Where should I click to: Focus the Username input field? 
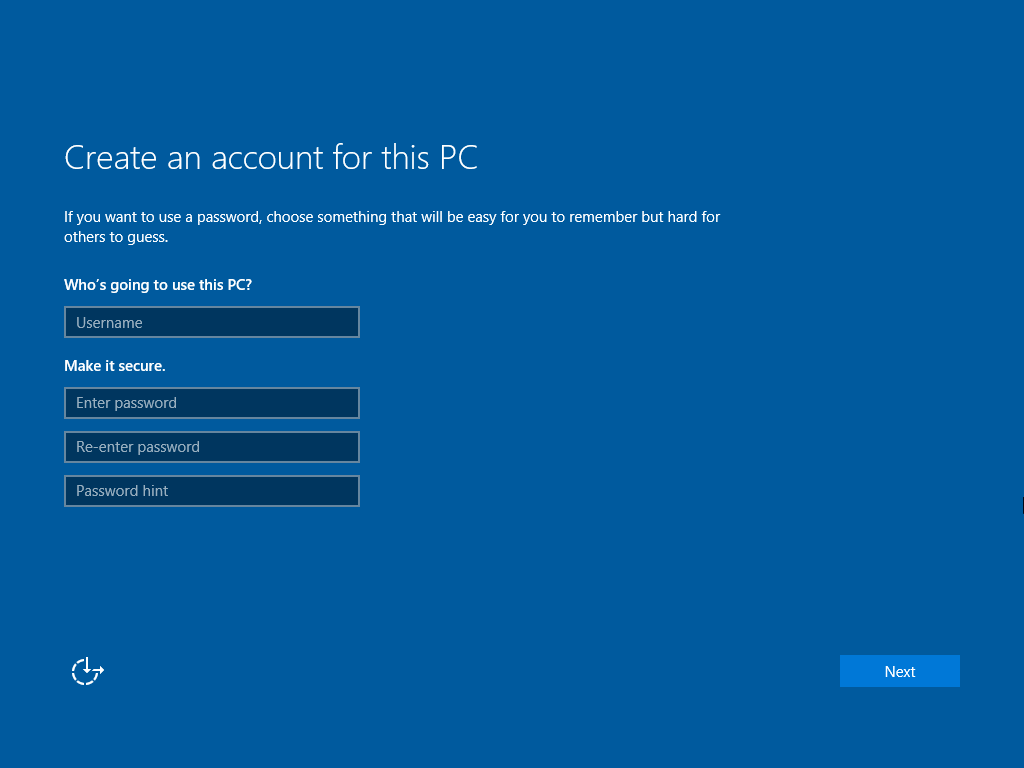pyautogui.click(x=212, y=323)
